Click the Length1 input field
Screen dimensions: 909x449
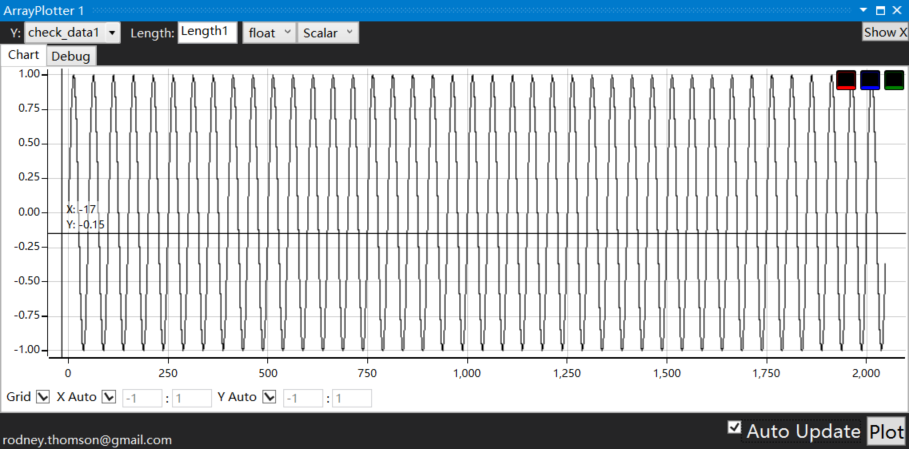coord(207,32)
